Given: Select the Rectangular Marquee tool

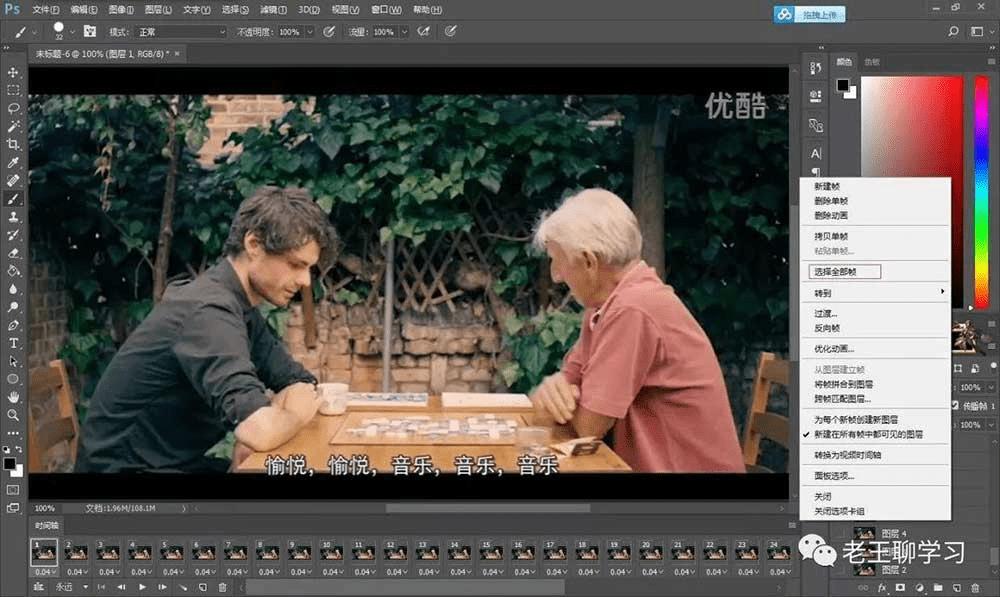Looking at the screenshot, I should 13,90.
